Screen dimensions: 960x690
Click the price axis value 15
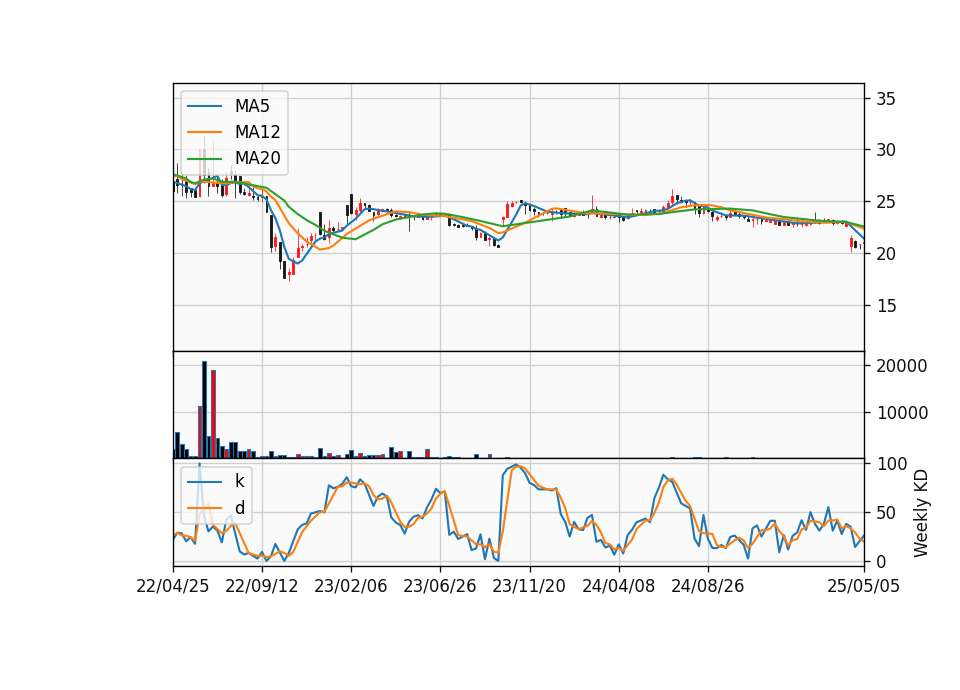point(885,306)
